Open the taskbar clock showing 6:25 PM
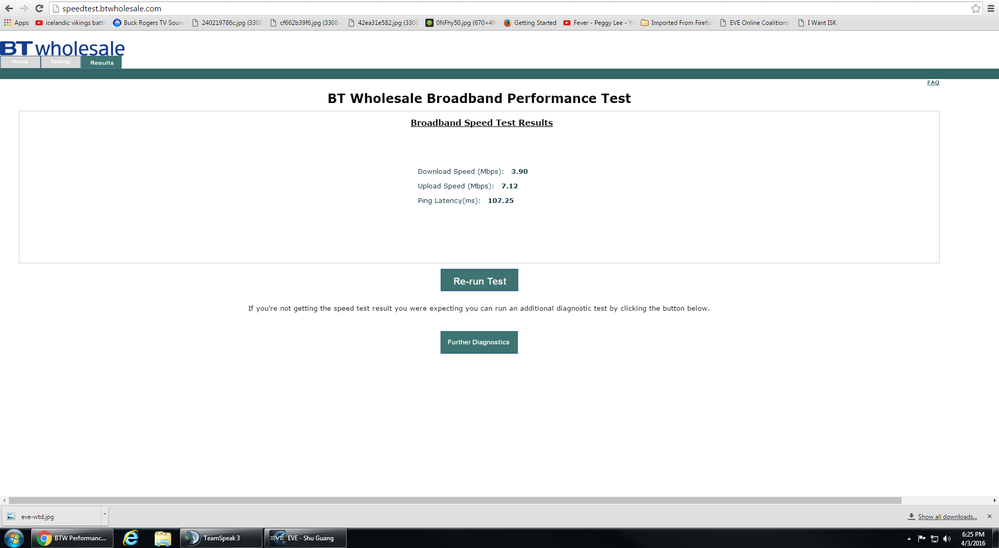The image size is (999, 548). pyautogui.click(x=973, y=538)
